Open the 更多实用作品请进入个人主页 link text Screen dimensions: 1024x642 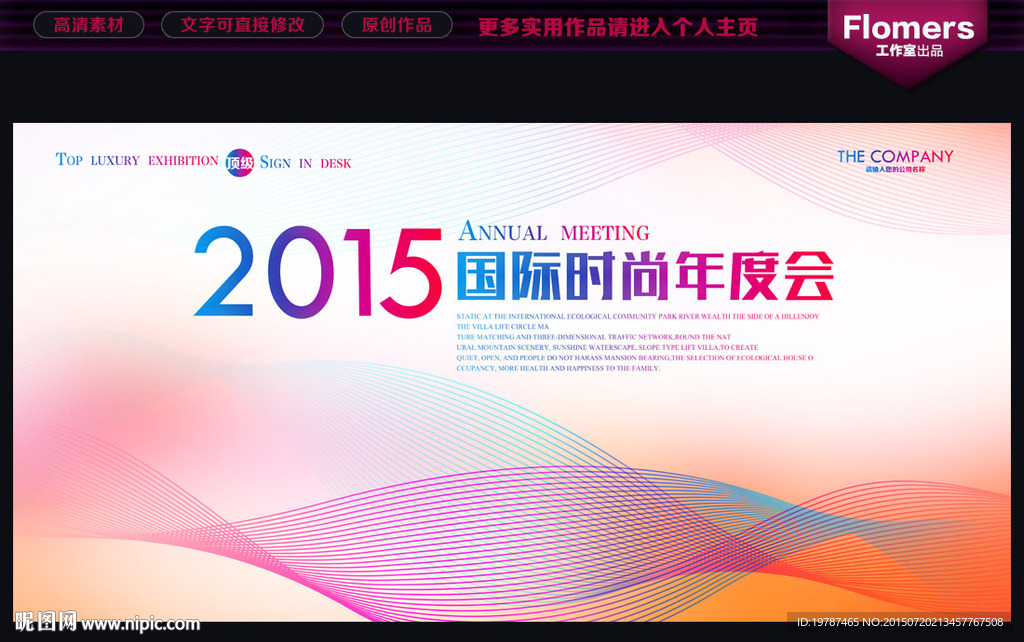pos(618,27)
